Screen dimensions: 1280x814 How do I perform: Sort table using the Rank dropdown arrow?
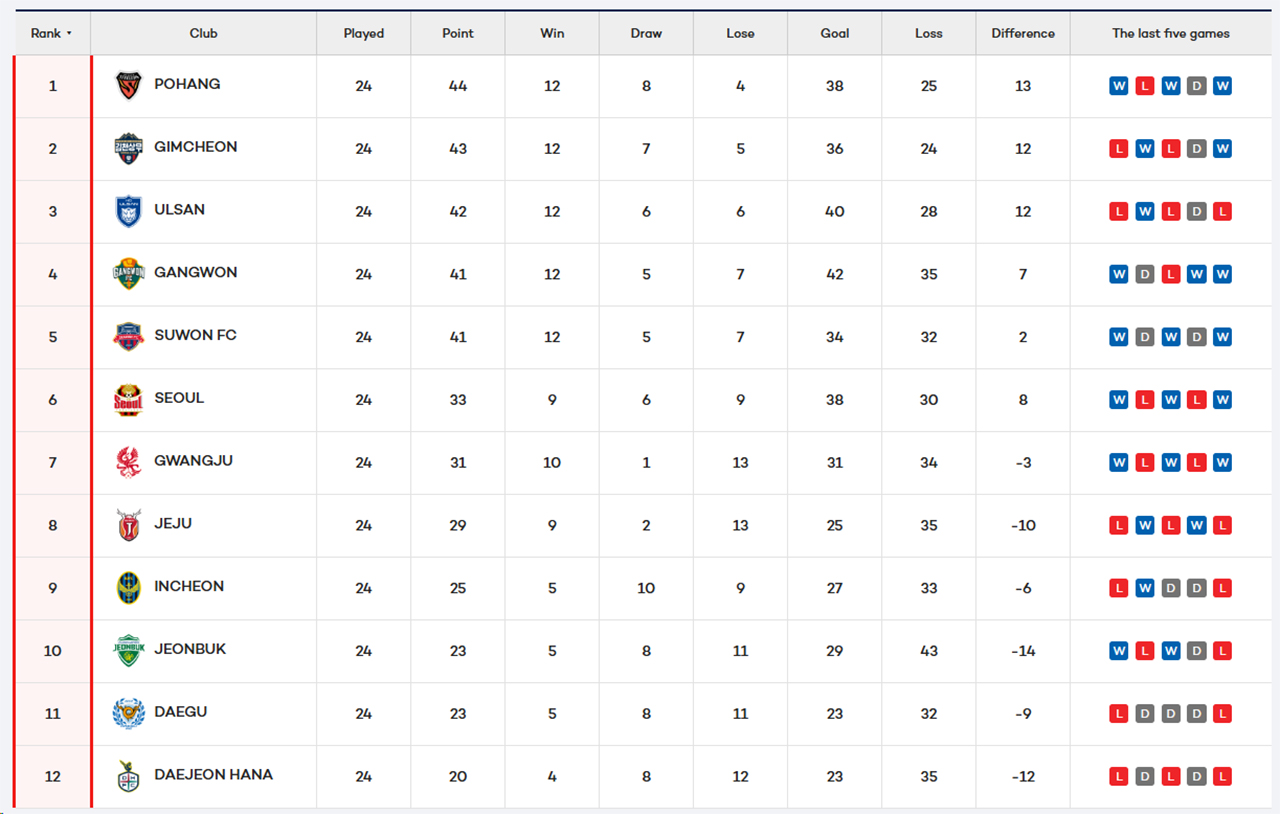pos(69,34)
